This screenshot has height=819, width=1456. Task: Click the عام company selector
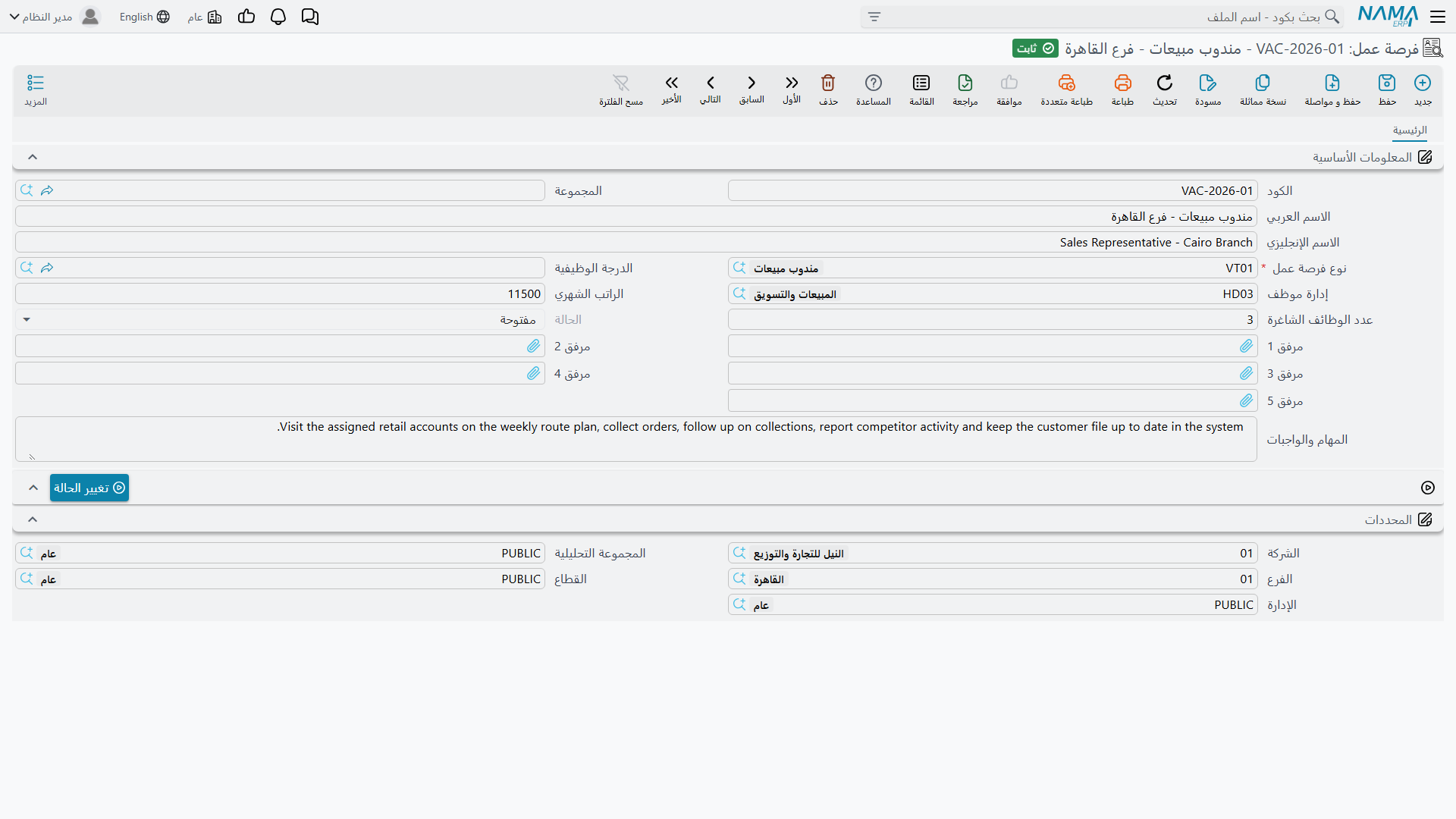205,17
